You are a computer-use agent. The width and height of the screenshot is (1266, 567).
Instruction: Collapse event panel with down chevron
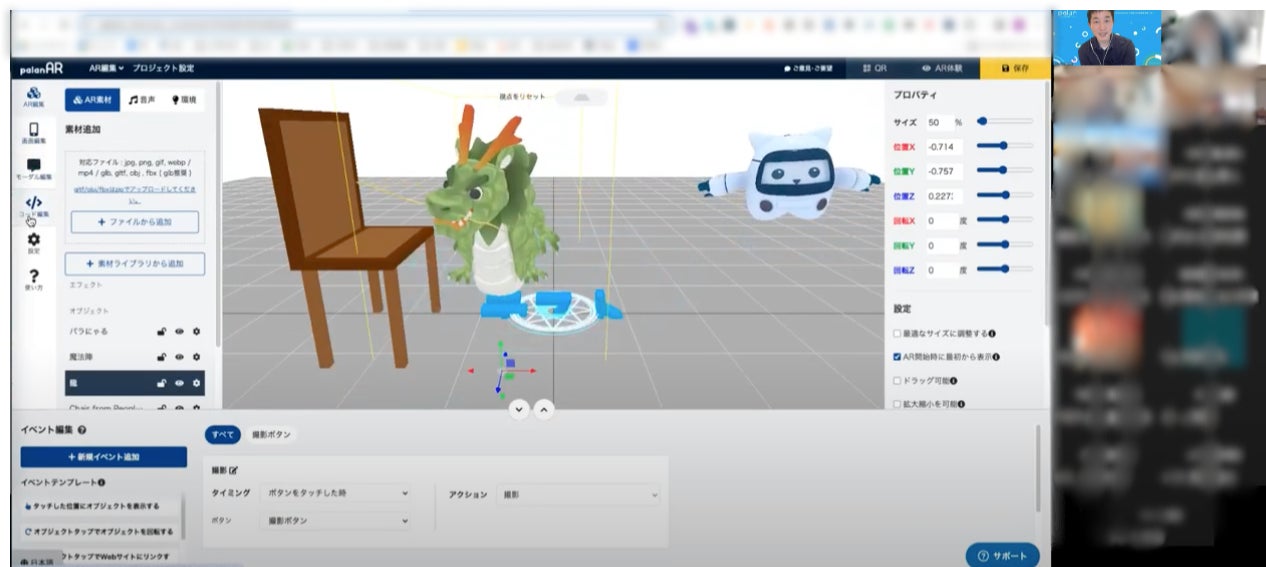tap(518, 408)
